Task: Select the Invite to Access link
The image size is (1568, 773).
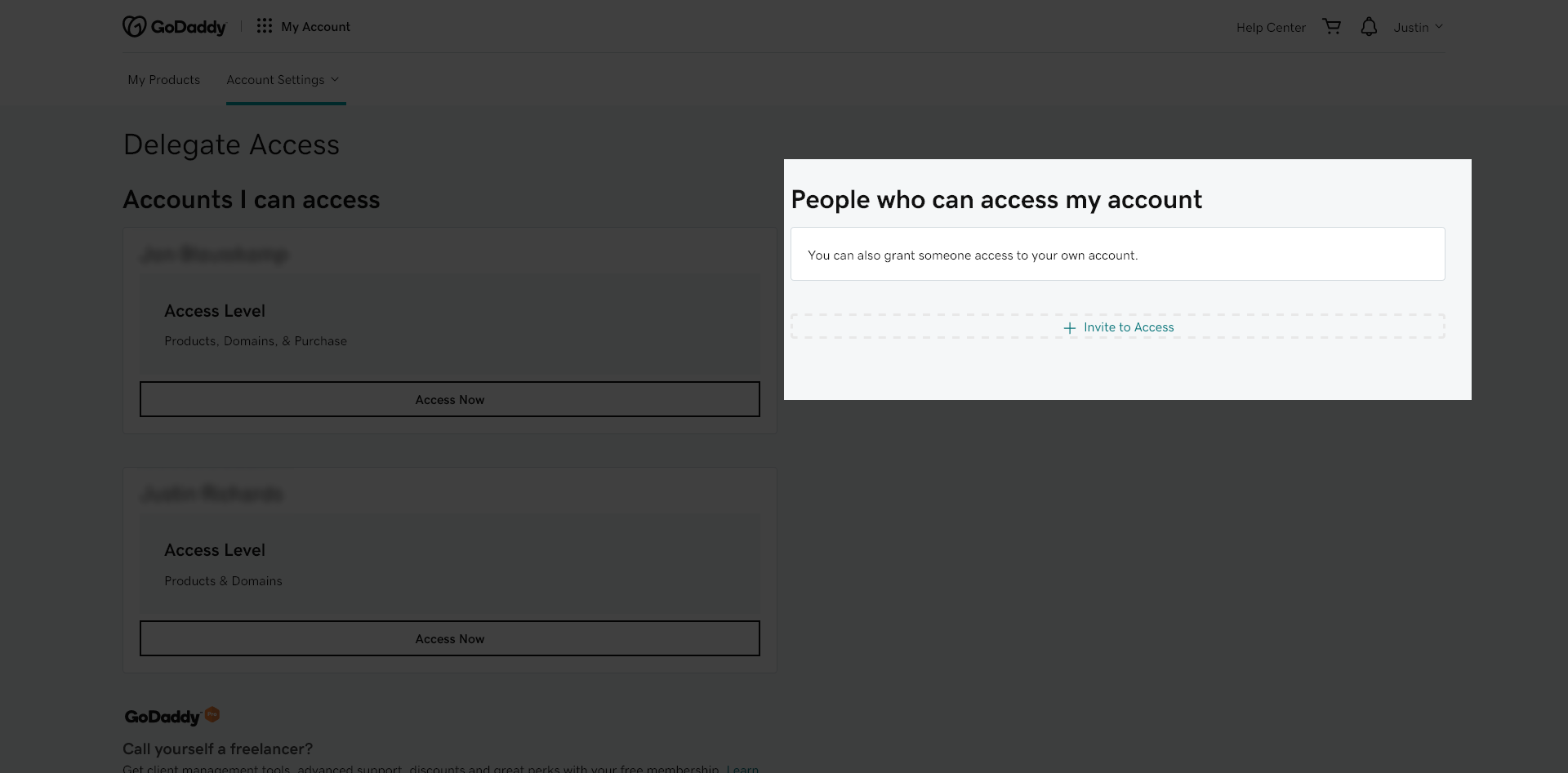Action: point(1128,327)
